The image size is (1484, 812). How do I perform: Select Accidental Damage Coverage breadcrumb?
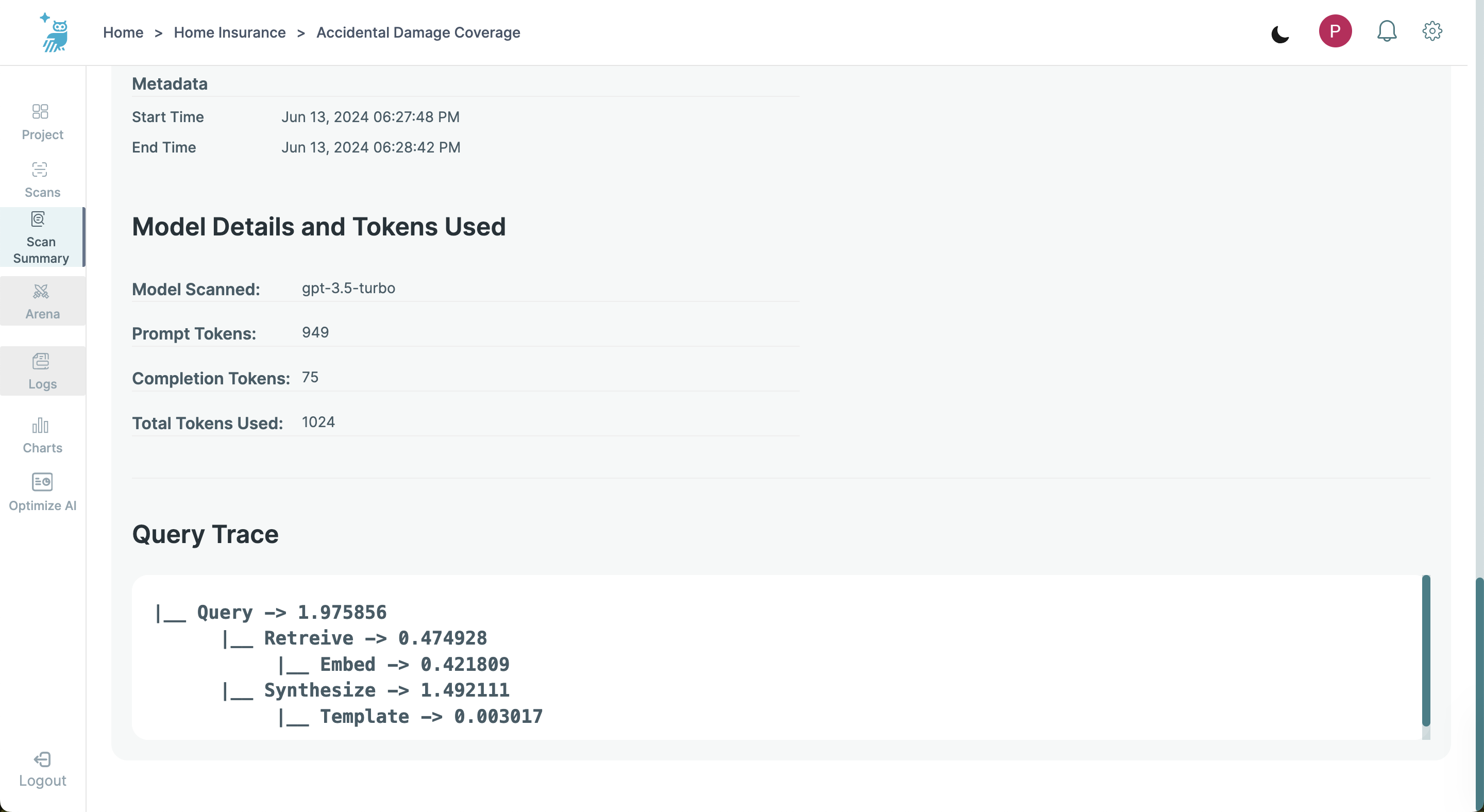[x=418, y=33]
